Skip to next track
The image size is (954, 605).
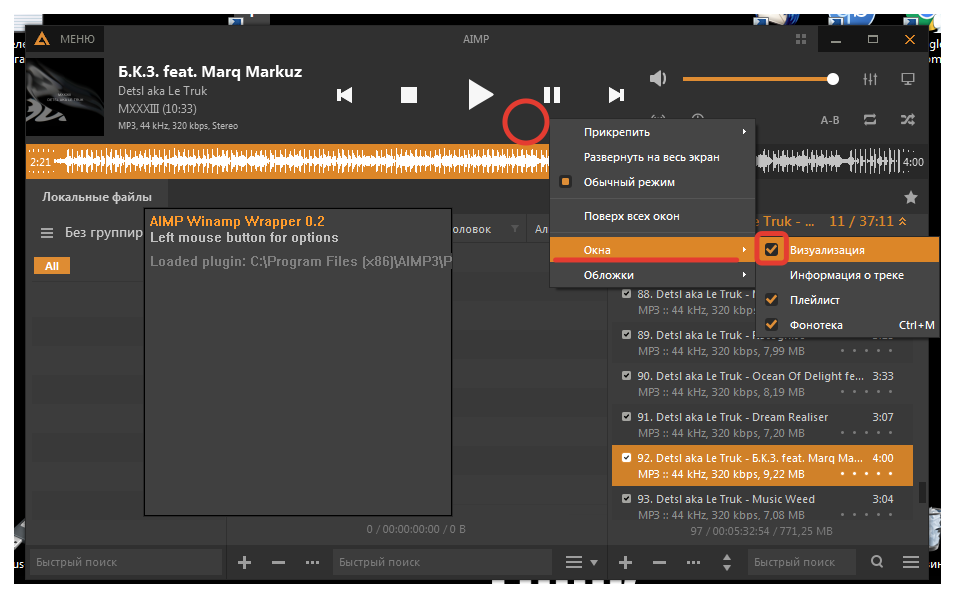pos(616,95)
